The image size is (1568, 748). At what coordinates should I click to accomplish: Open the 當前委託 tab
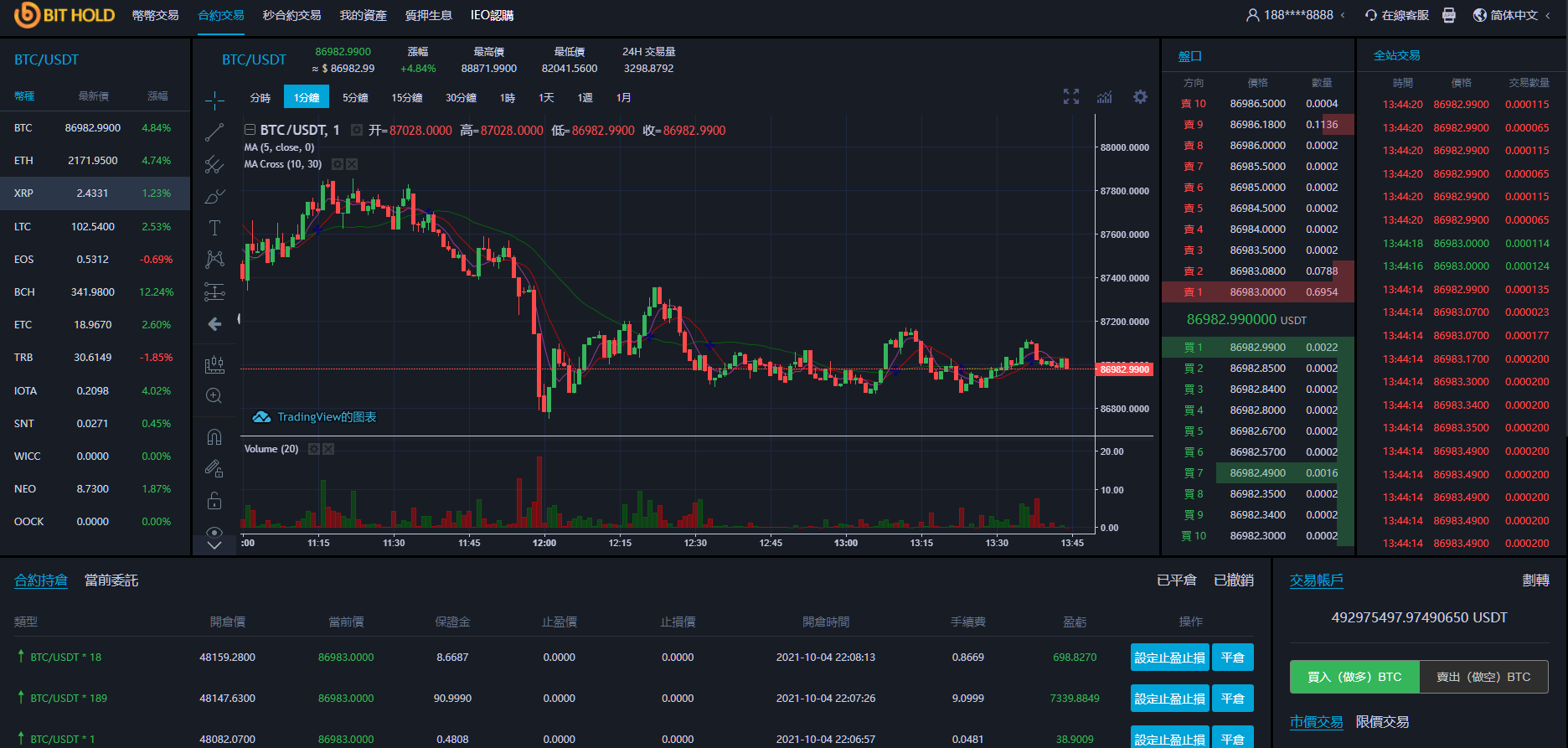(111, 580)
